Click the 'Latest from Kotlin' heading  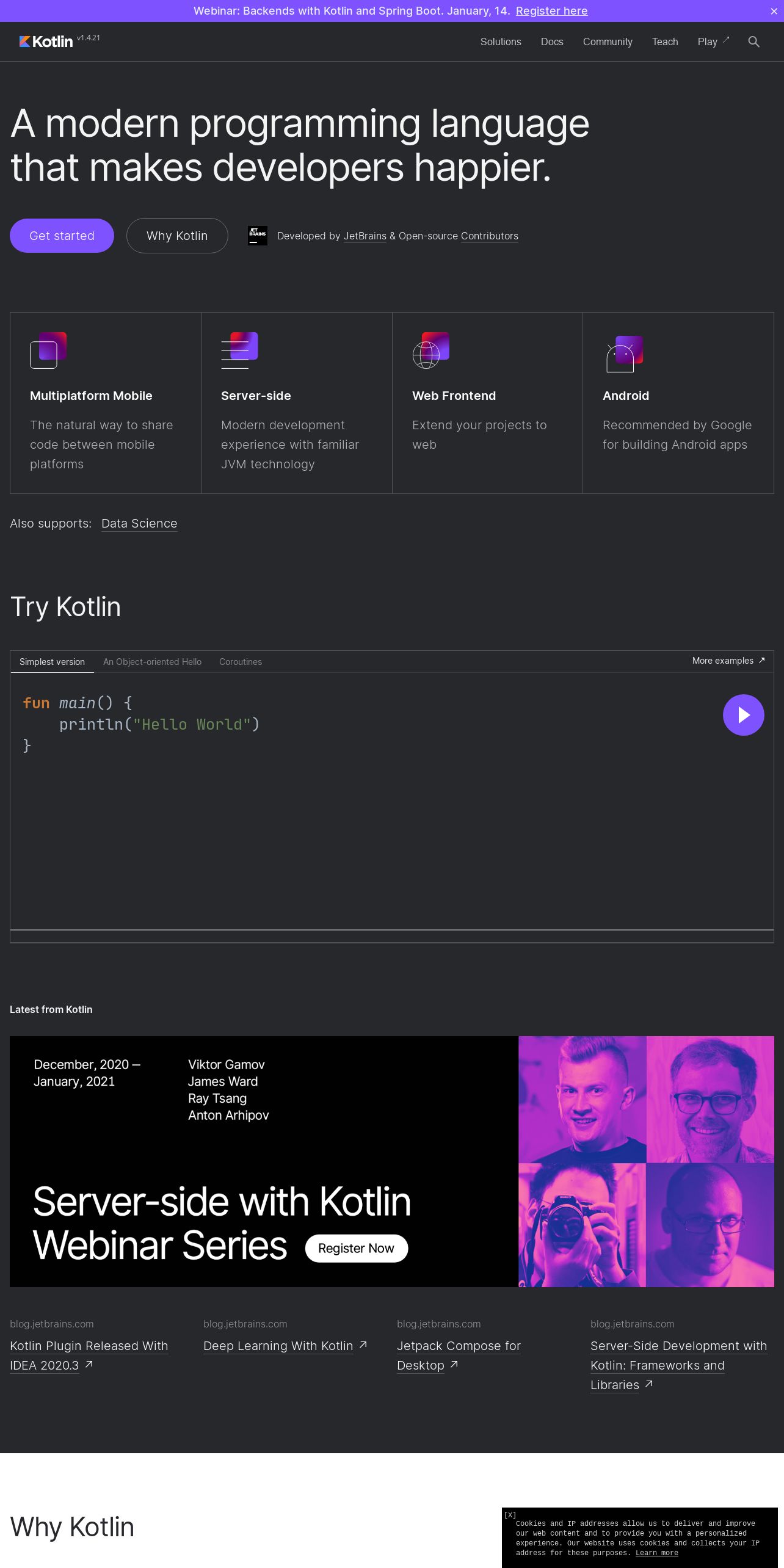coord(51,1009)
